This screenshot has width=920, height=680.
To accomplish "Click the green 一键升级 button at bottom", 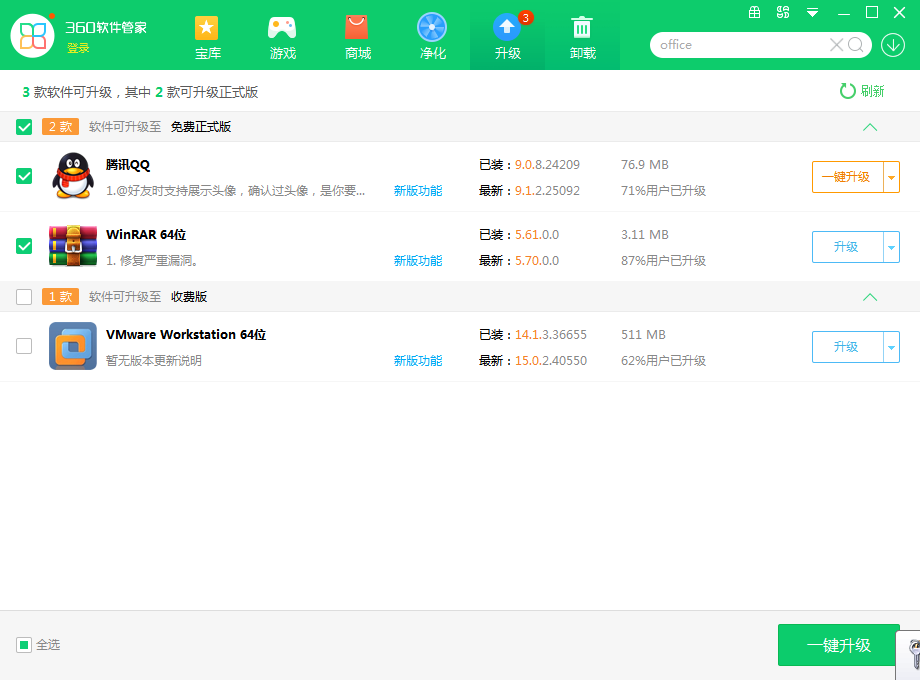I will pyautogui.click(x=838, y=645).
